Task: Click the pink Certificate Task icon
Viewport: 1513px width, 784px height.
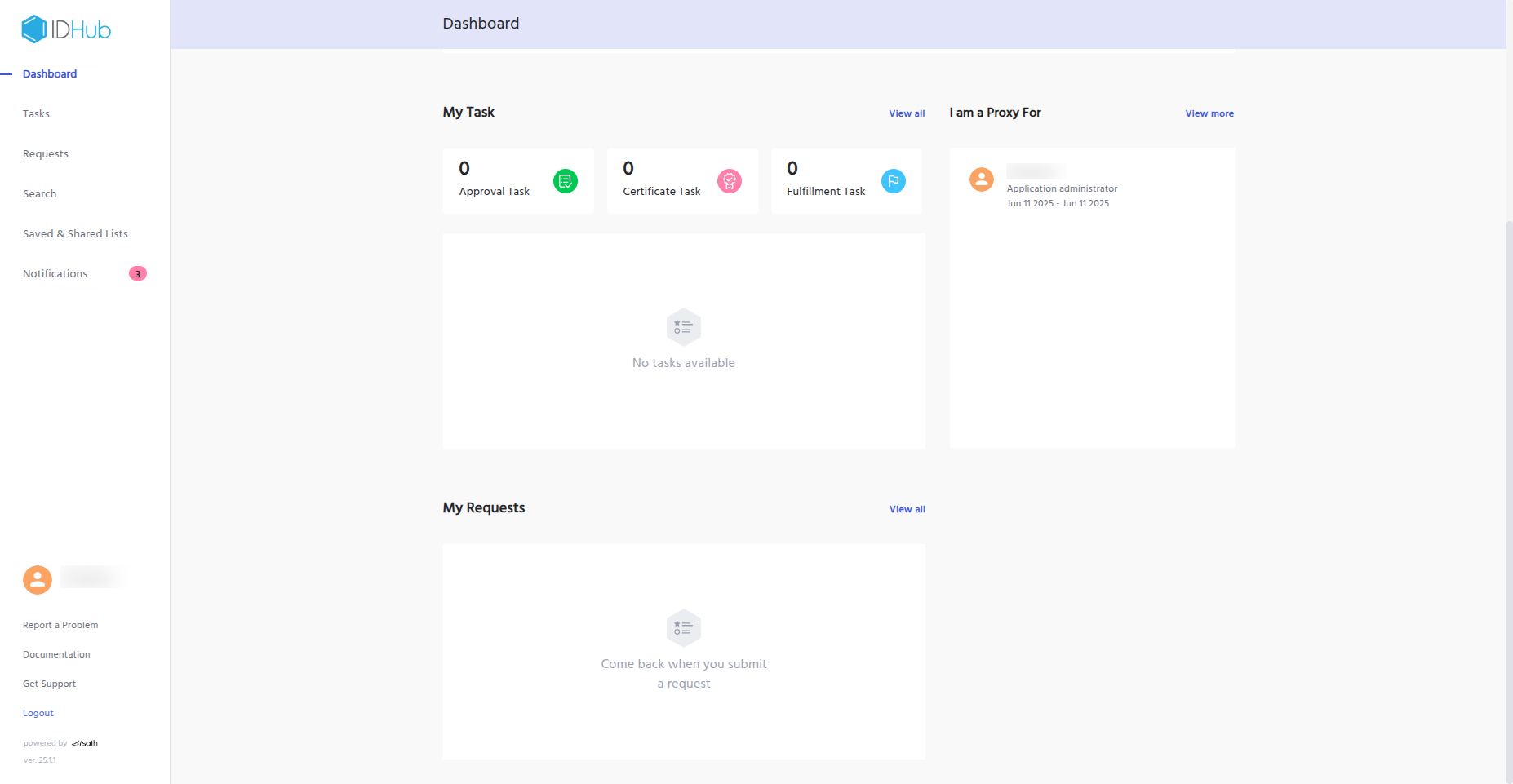Action: click(x=730, y=181)
